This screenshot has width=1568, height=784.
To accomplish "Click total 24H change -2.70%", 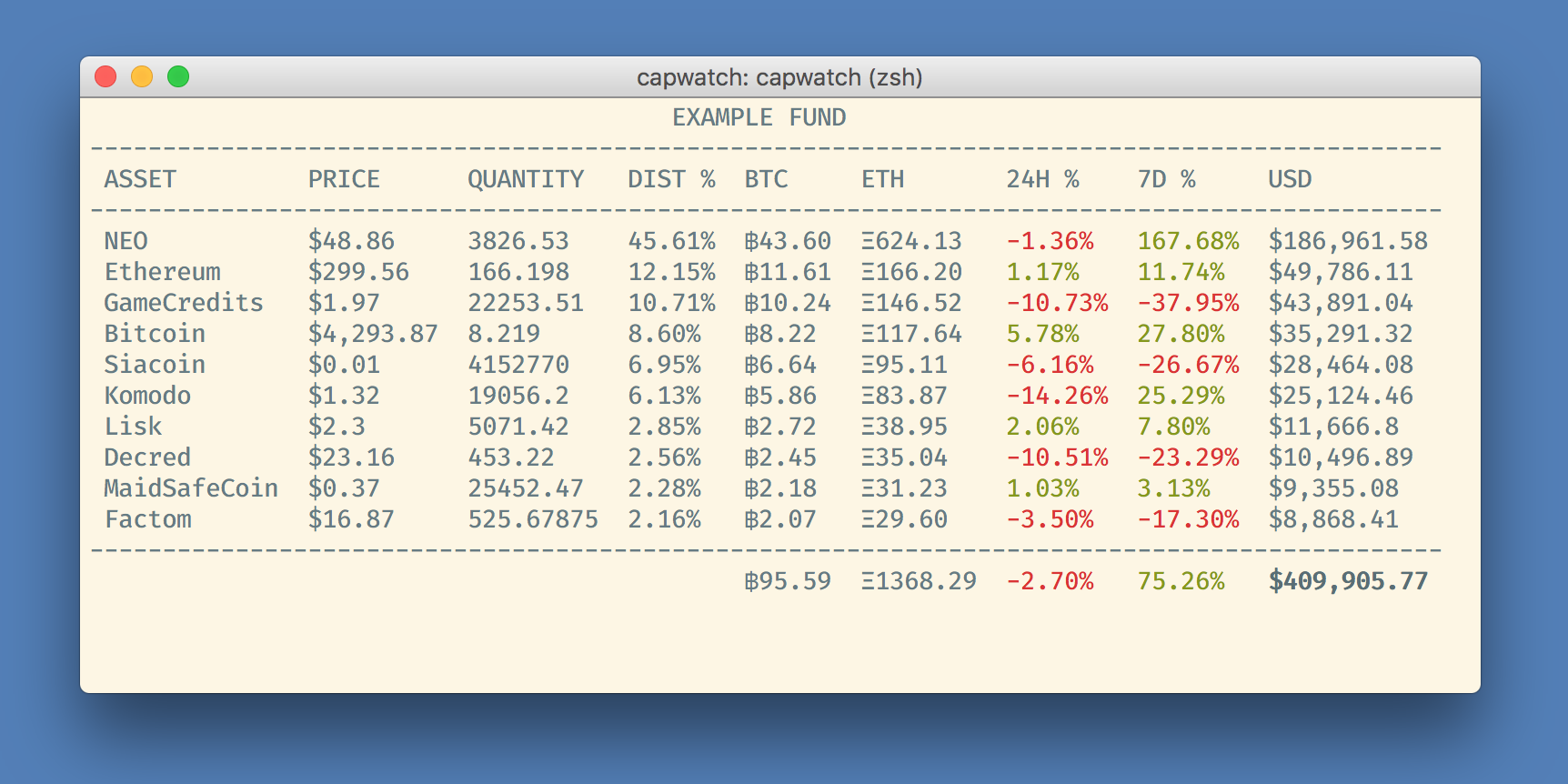I will click(1050, 581).
